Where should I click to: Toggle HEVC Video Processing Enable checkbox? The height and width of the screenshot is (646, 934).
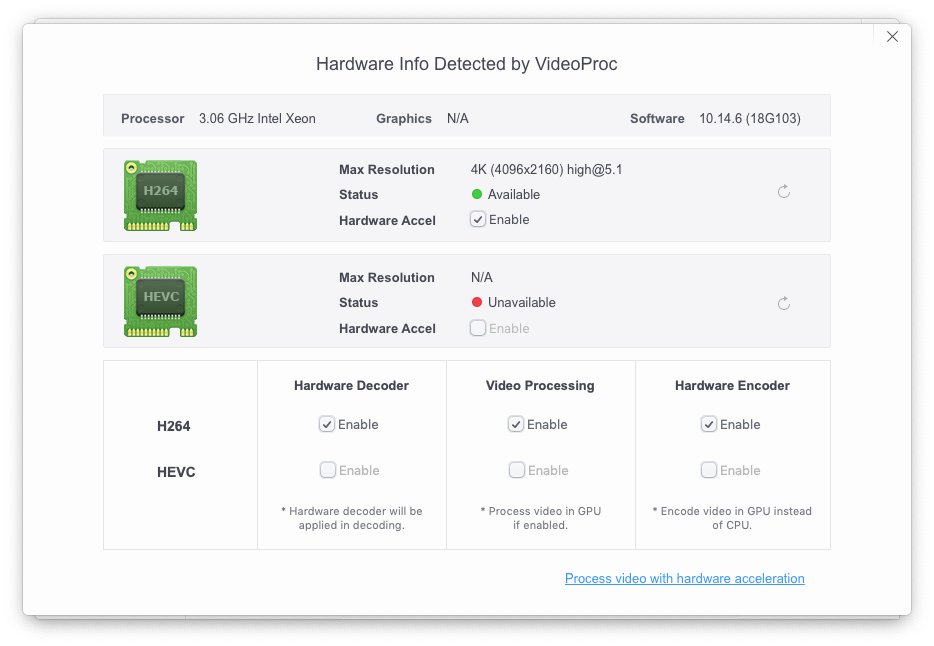[516, 470]
